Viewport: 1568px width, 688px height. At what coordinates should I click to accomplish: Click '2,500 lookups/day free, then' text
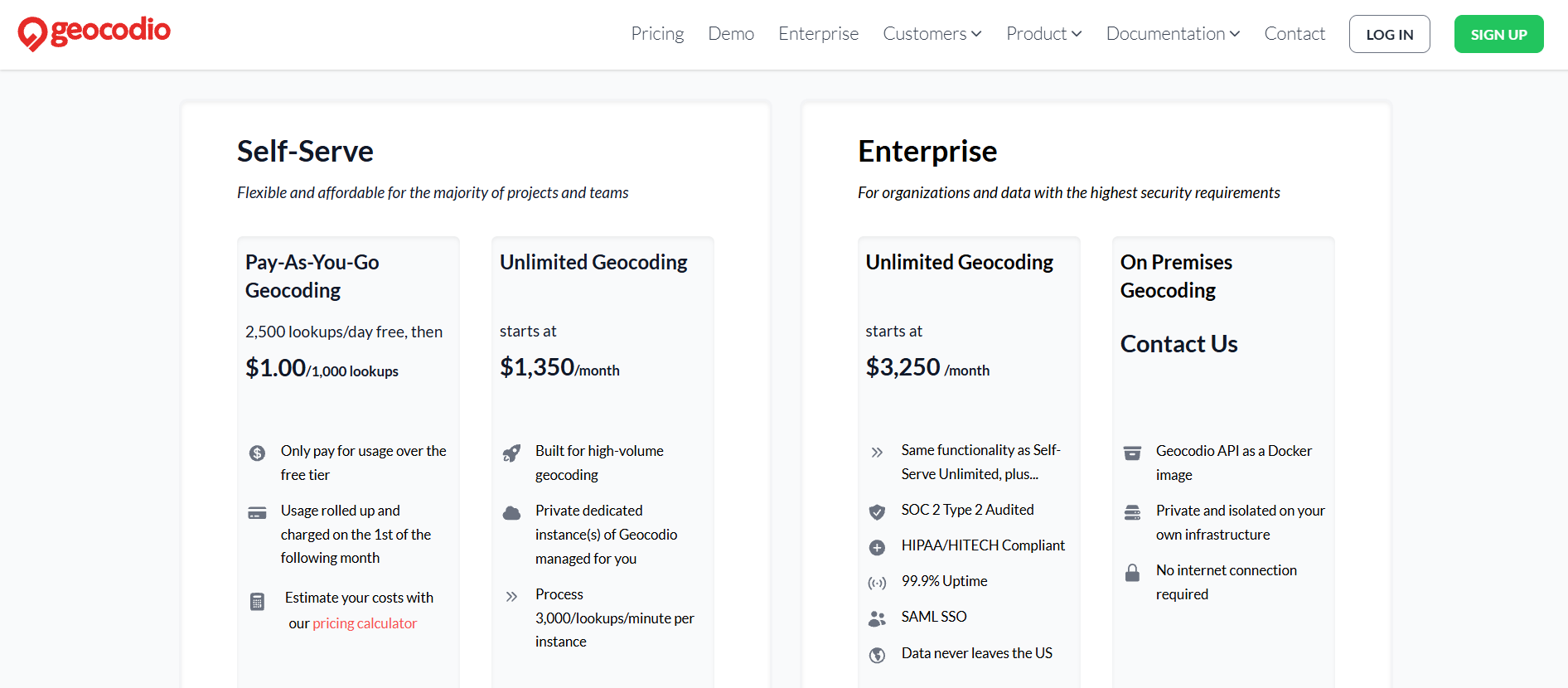point(344,332)
